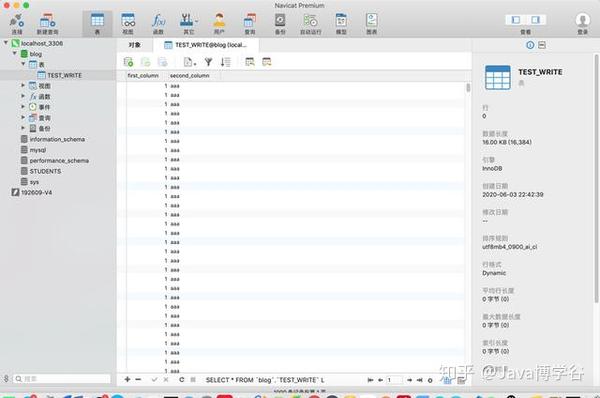Click the sidebar search field

click(x=62, y=379)
